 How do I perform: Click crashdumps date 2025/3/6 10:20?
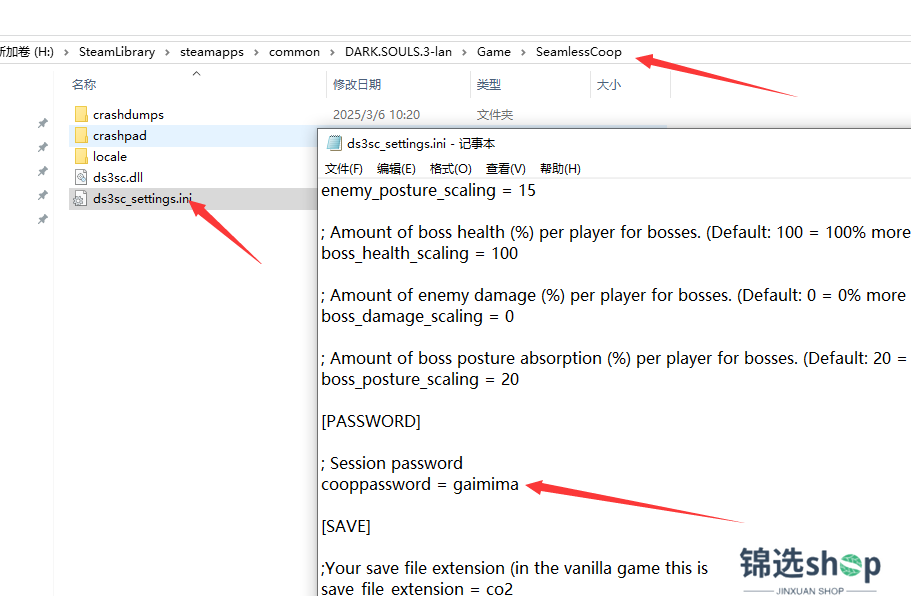(376, 114)
